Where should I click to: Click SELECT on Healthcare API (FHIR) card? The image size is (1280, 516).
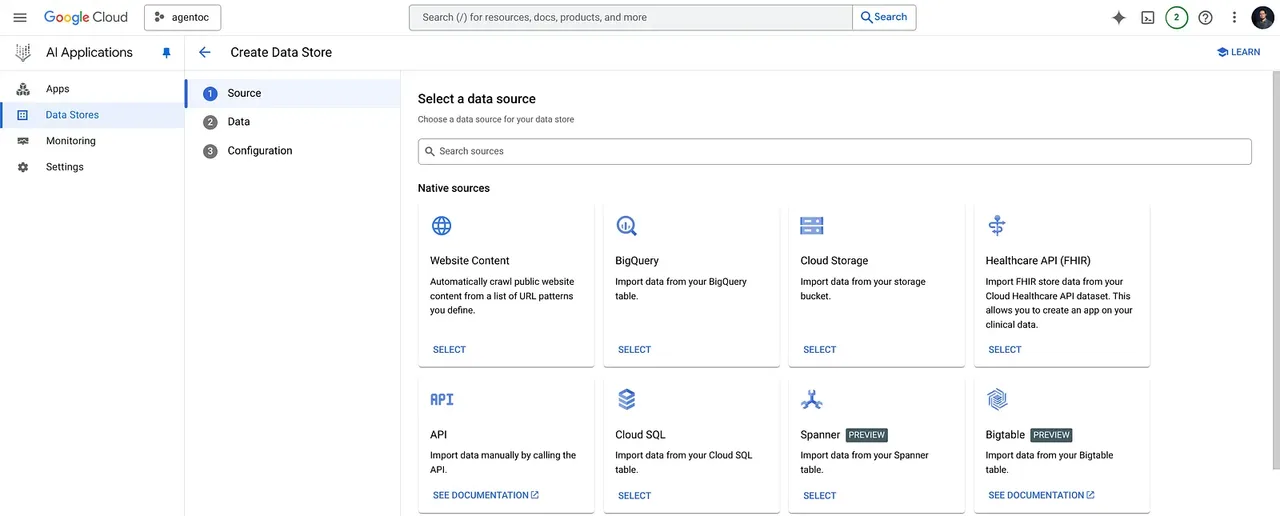click(1005, 349)
